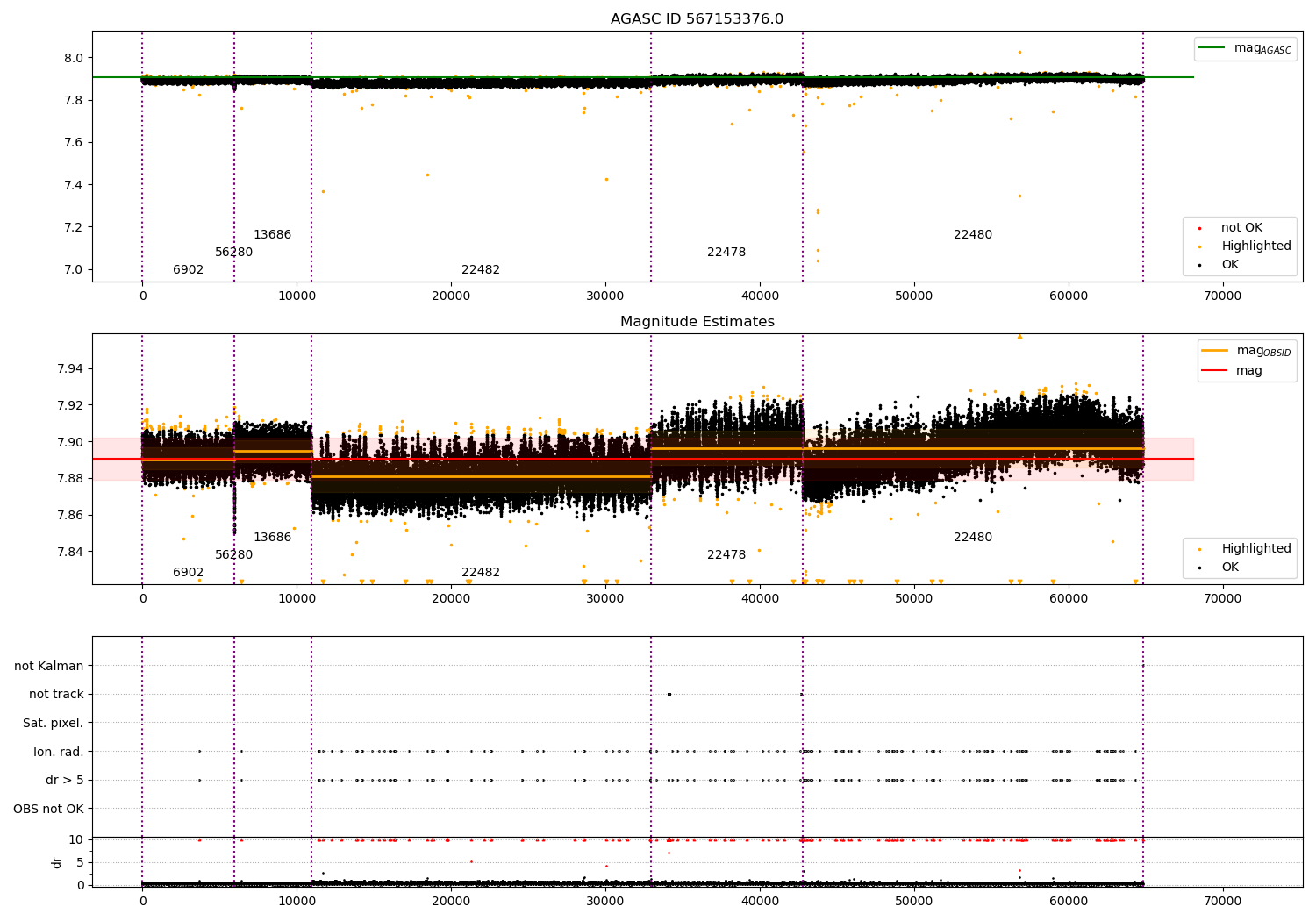Select the 'Sat. pixel.' row label

point(54,724)
